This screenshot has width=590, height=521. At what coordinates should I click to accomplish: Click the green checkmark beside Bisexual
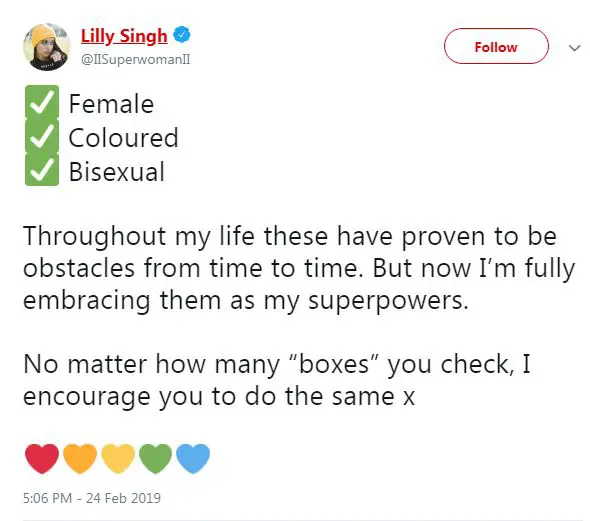tap(42, 170)
